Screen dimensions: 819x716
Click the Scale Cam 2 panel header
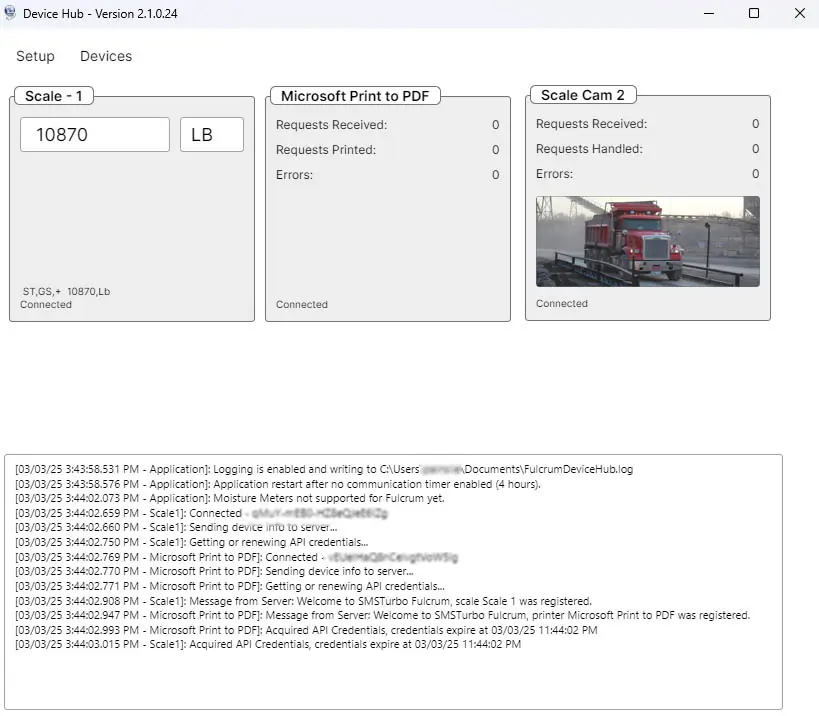[x=583, y=95]
